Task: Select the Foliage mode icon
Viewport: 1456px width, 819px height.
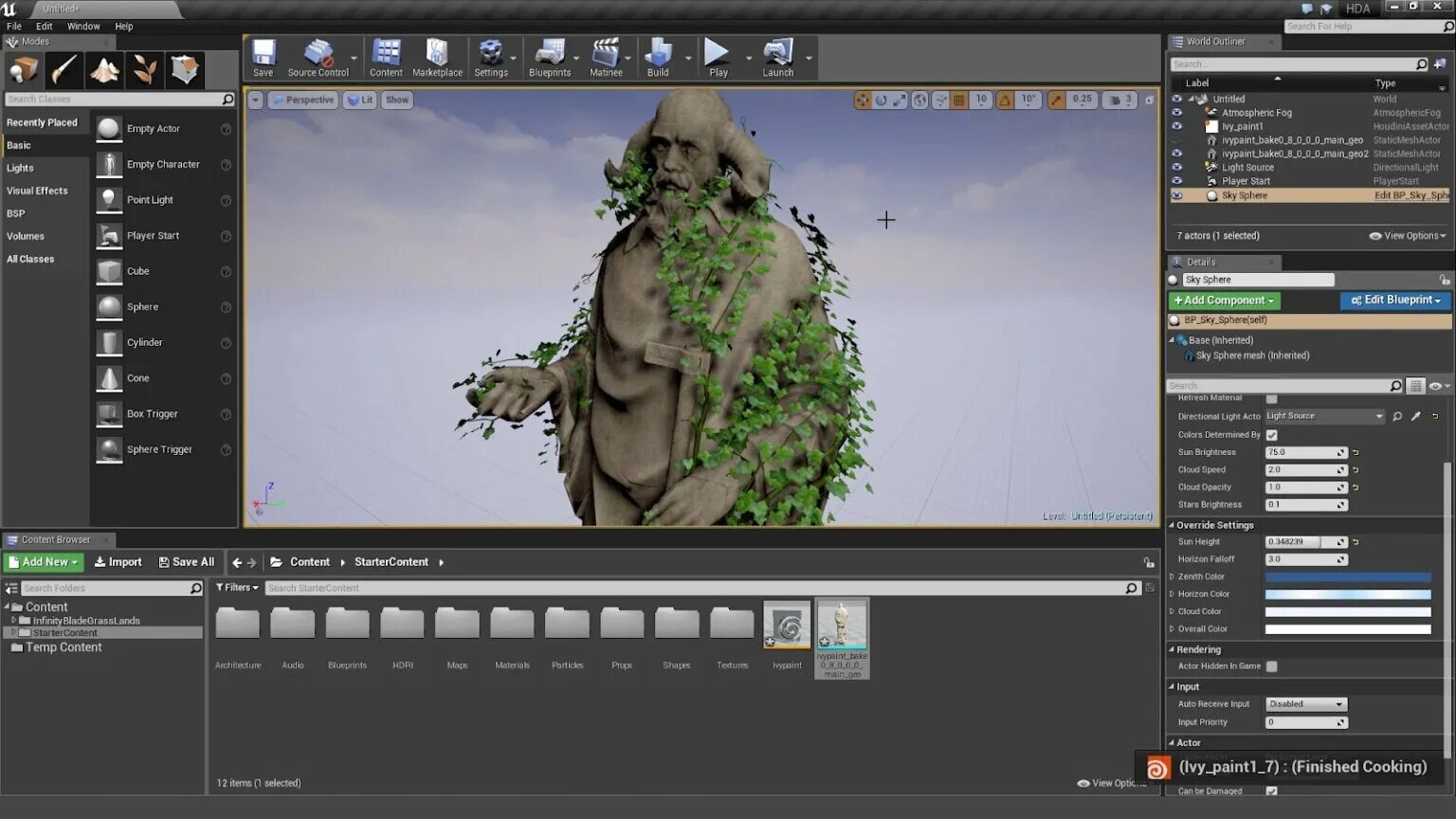Action: point(145,69)
